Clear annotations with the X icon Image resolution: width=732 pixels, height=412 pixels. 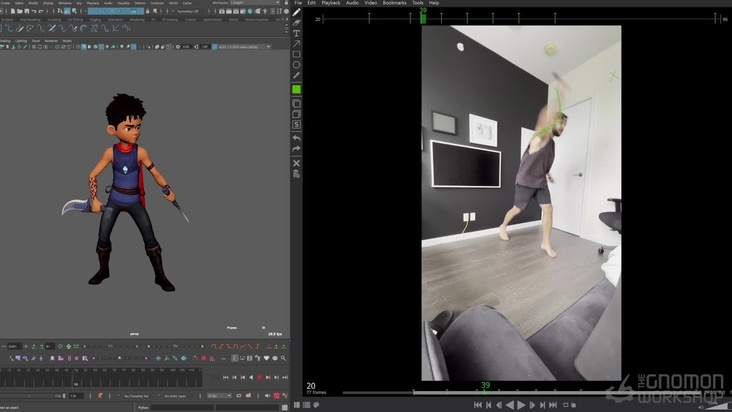click(297, 163)
